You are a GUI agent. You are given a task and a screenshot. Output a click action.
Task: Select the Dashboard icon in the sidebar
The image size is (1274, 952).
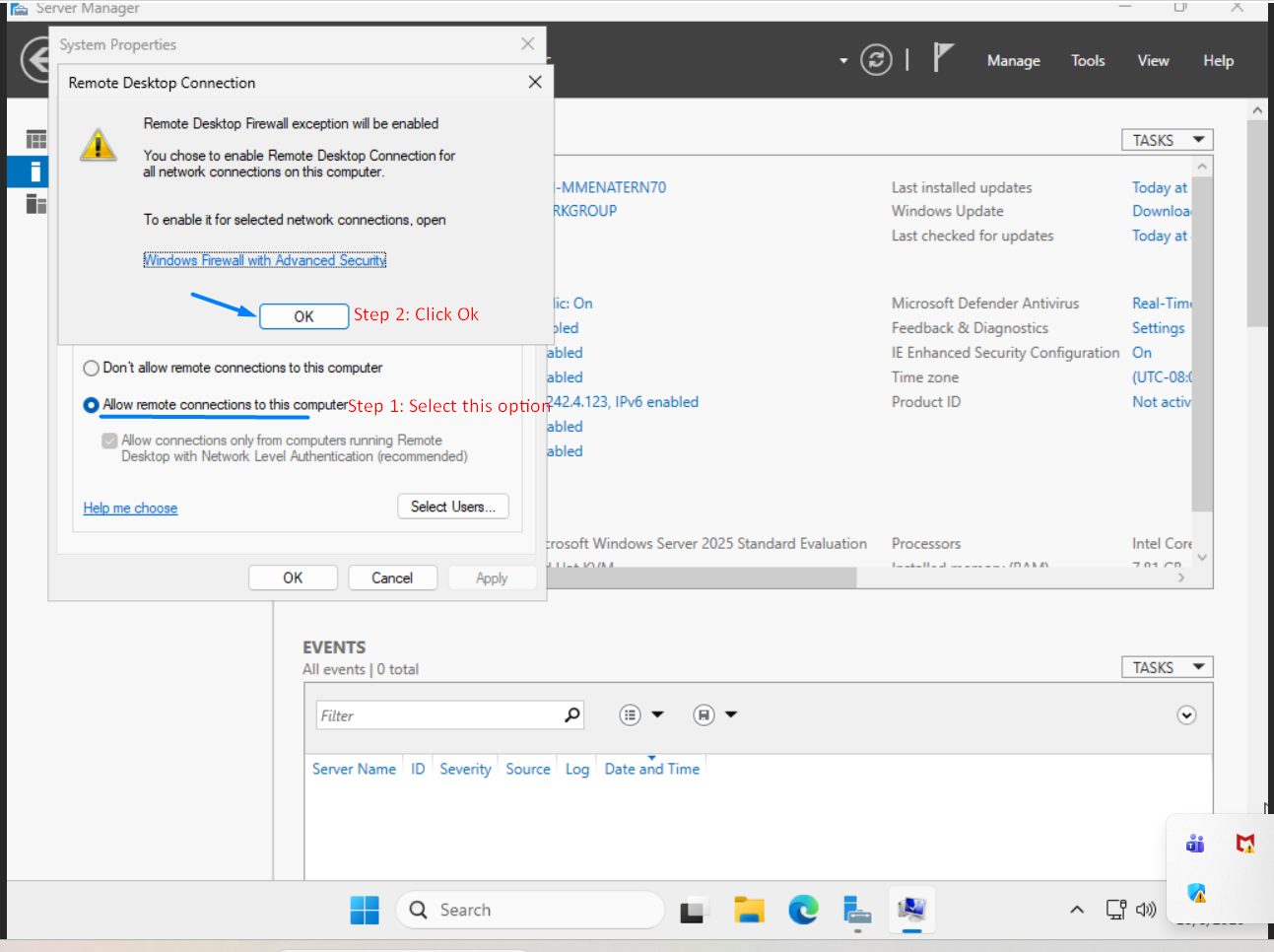[36, 139]
